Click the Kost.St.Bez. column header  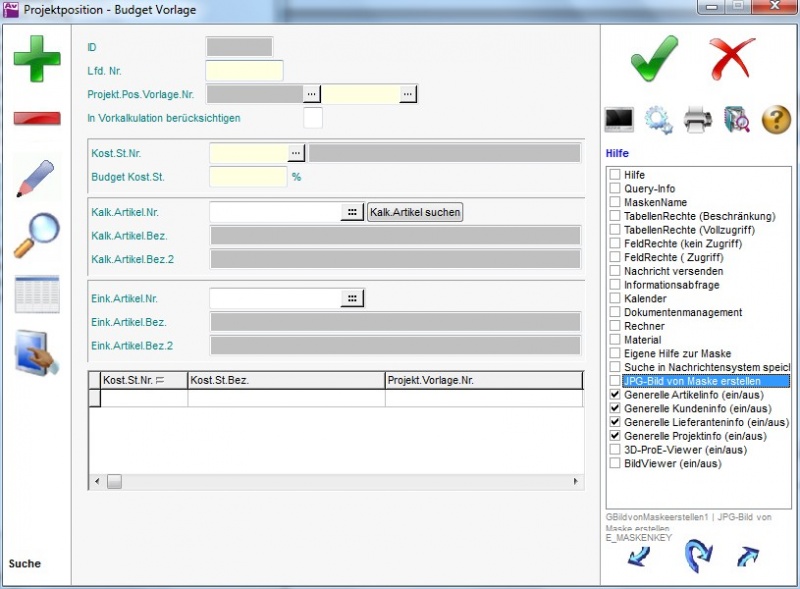(285, 380)
